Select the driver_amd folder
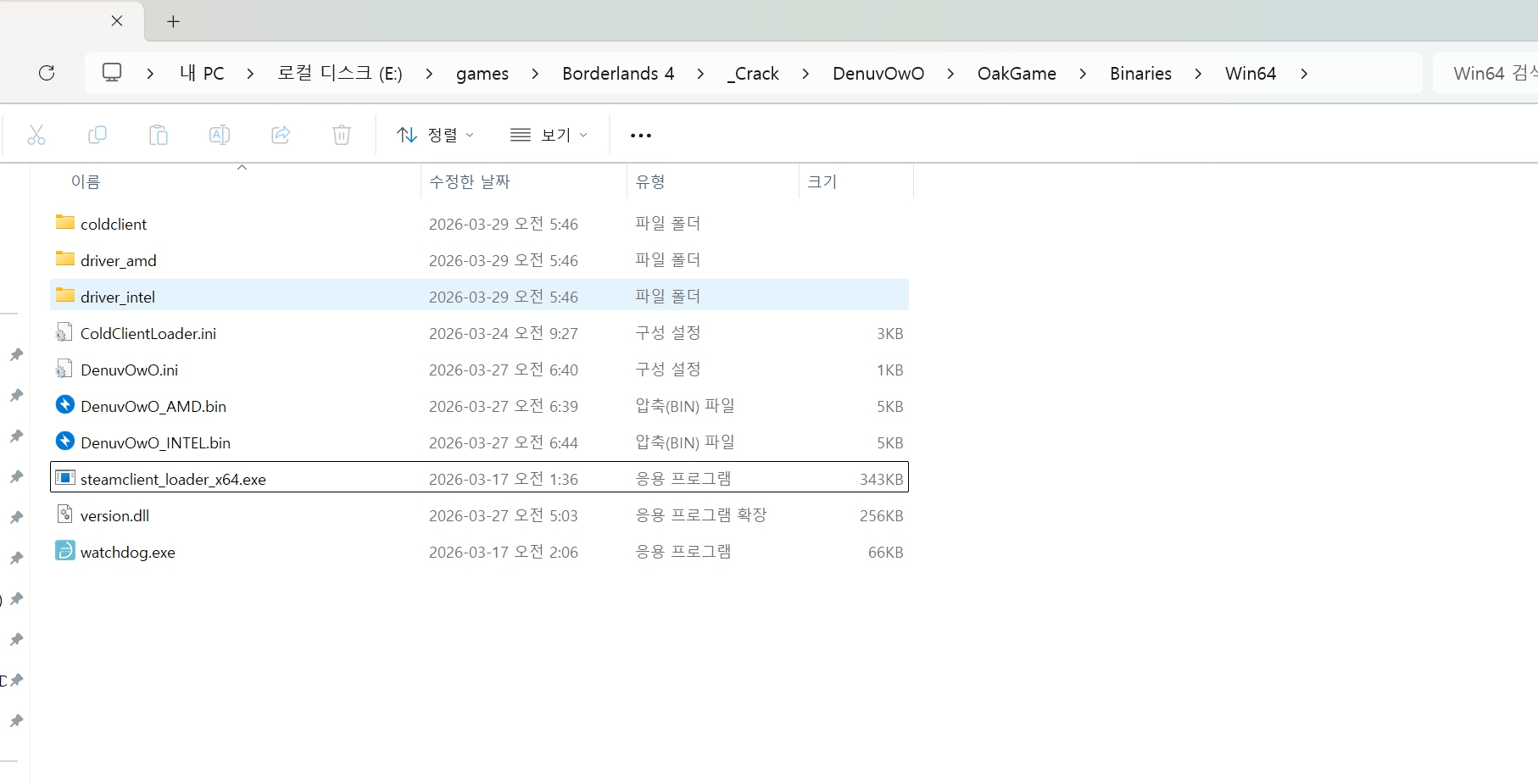Screen dimensions: 1538x784 click(119, 261)
